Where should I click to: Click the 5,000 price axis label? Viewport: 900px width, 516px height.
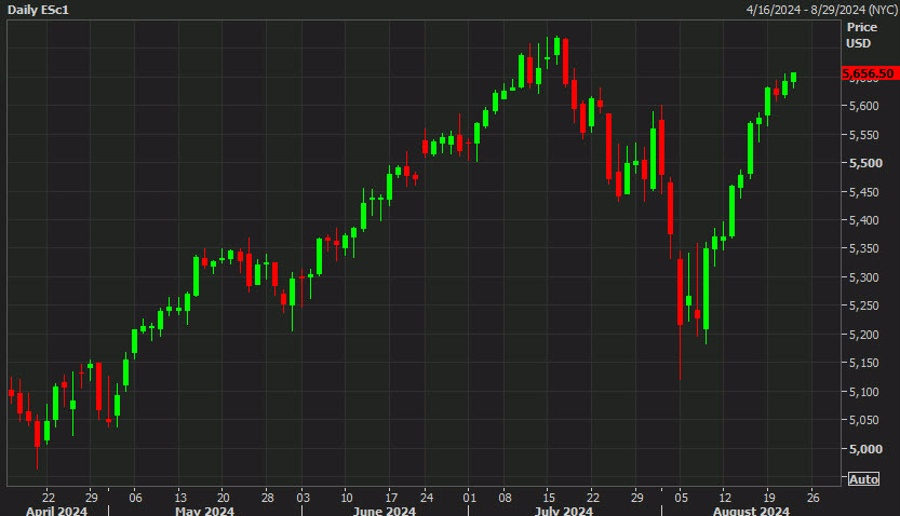[866, 449]
